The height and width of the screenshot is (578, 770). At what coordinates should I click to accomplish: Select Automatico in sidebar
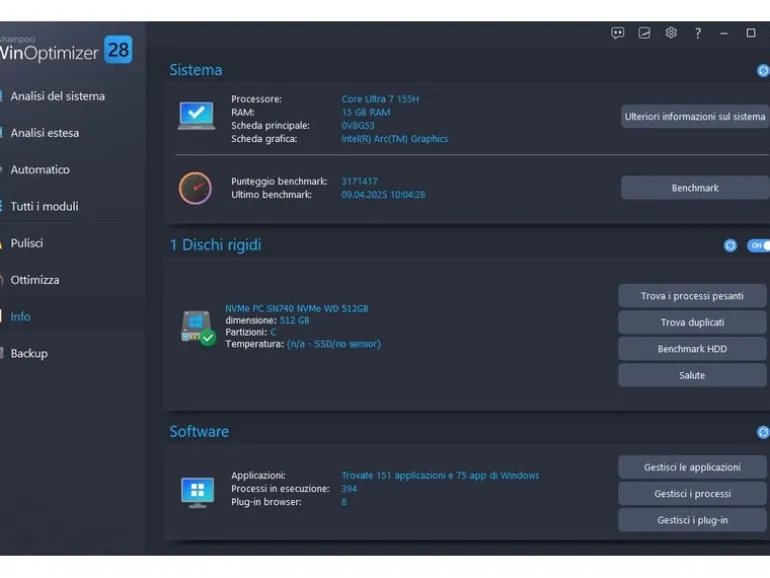coord(40,170)
